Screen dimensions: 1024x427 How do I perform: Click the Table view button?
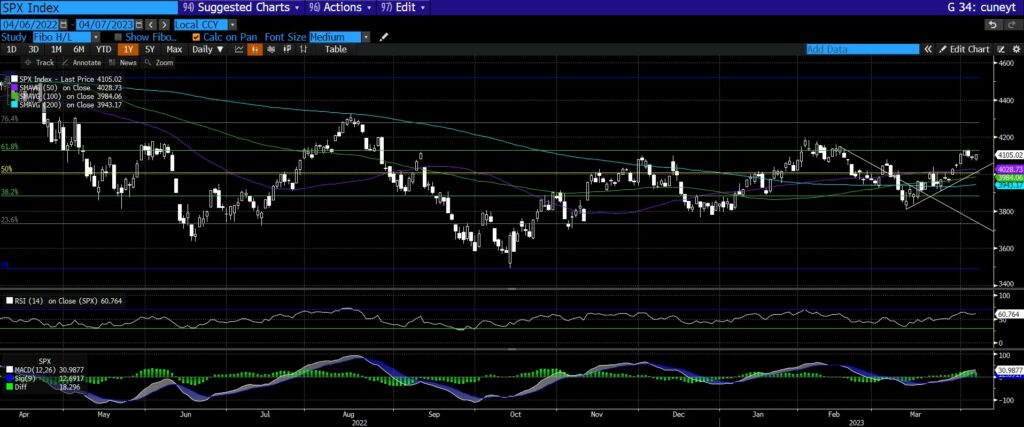coord(335,49)
